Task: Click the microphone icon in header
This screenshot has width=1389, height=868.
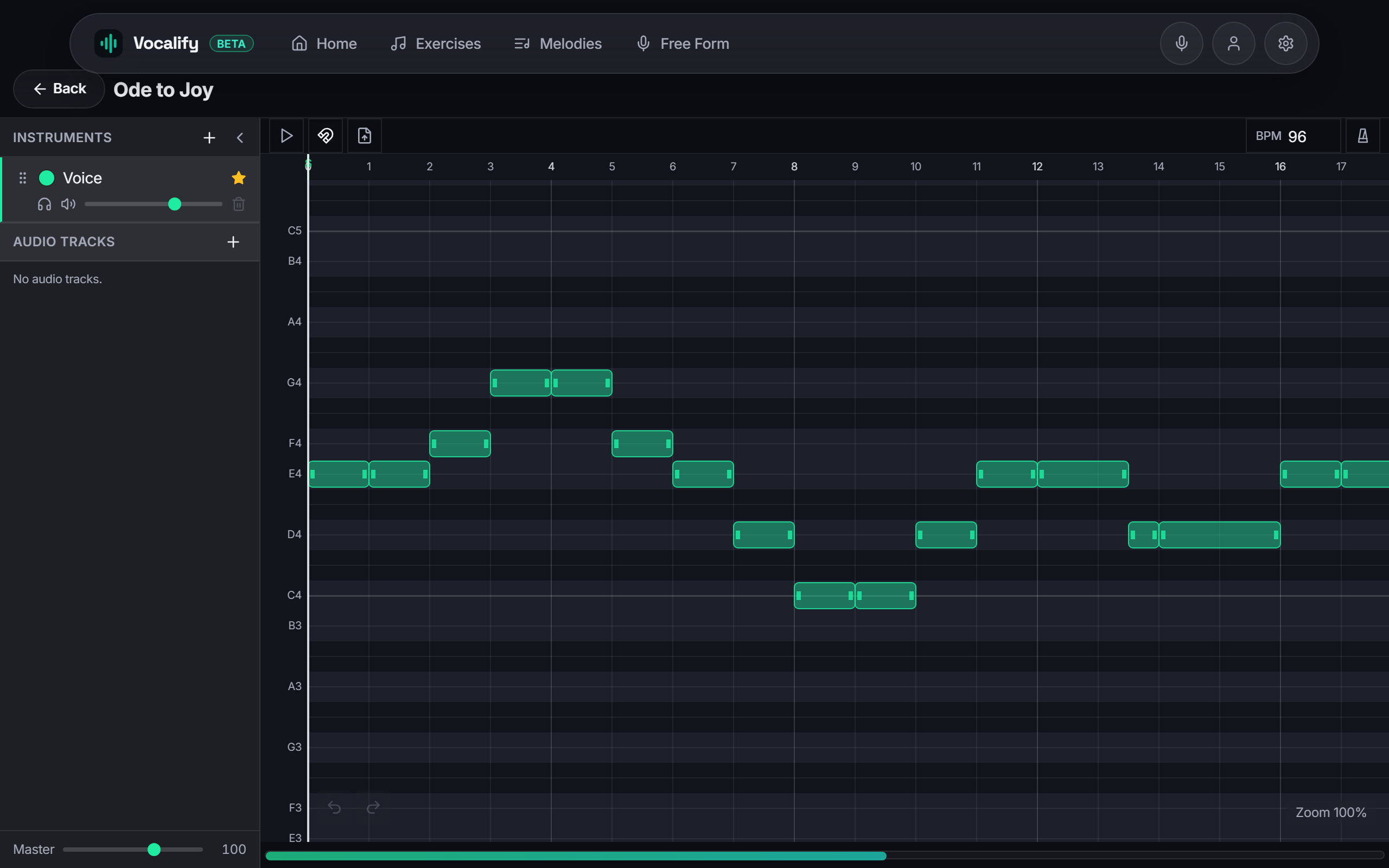Action: click(1181, 43)
